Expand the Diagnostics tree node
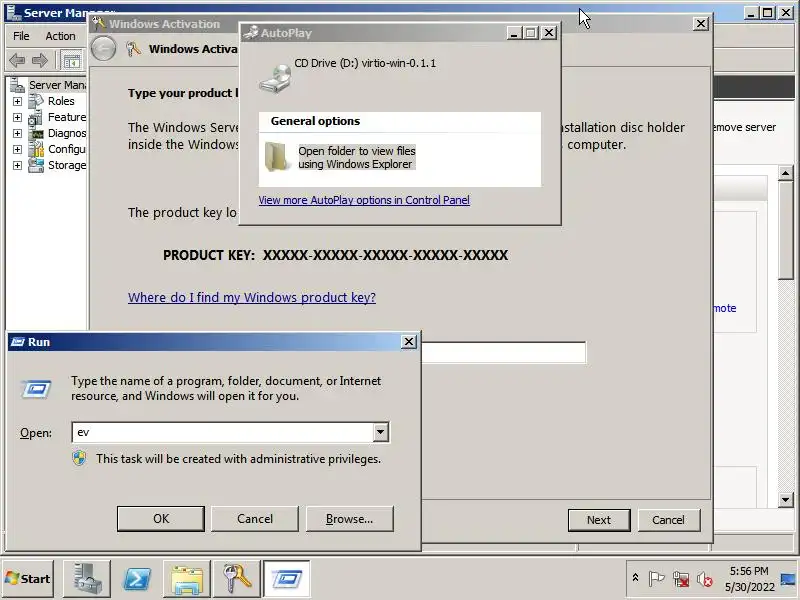Image resolution: width=800 pixels, height=600 pixels. coord(17,134)
